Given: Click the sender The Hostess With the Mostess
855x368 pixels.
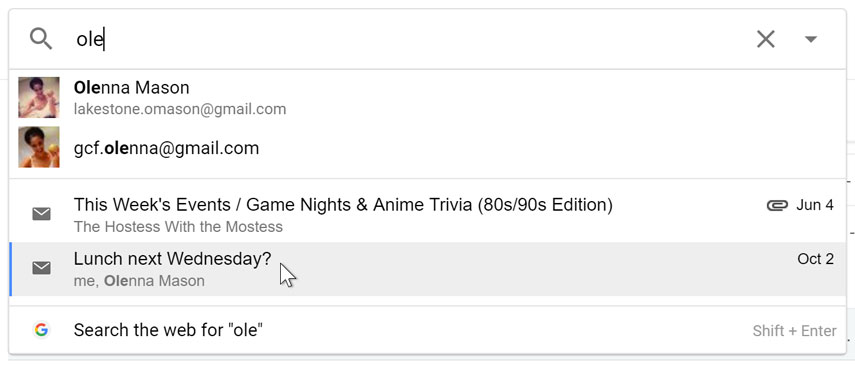Looking at the screenshot, I should pos(178,227).
